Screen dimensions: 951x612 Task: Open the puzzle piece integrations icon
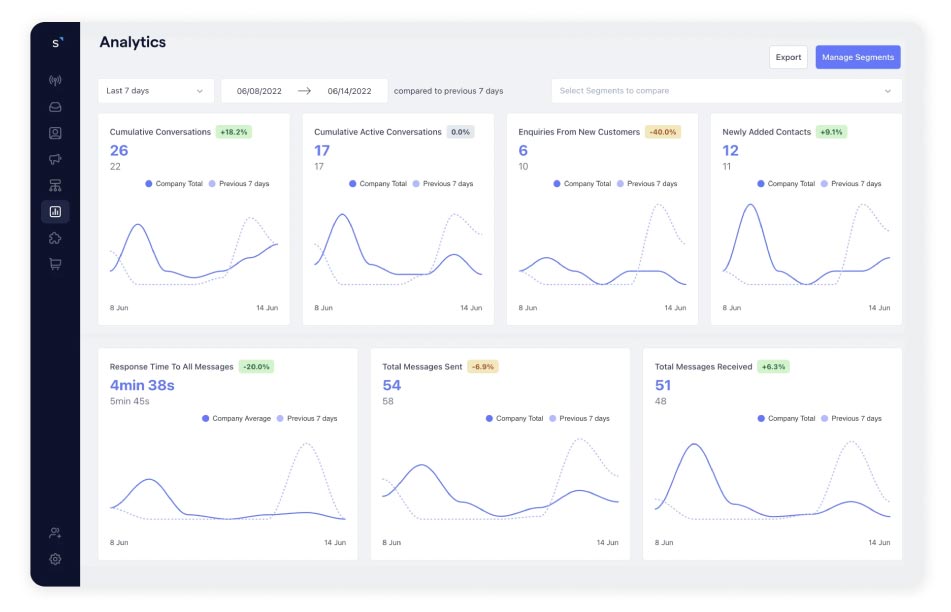pyautogui.click(x=55, y=238)
